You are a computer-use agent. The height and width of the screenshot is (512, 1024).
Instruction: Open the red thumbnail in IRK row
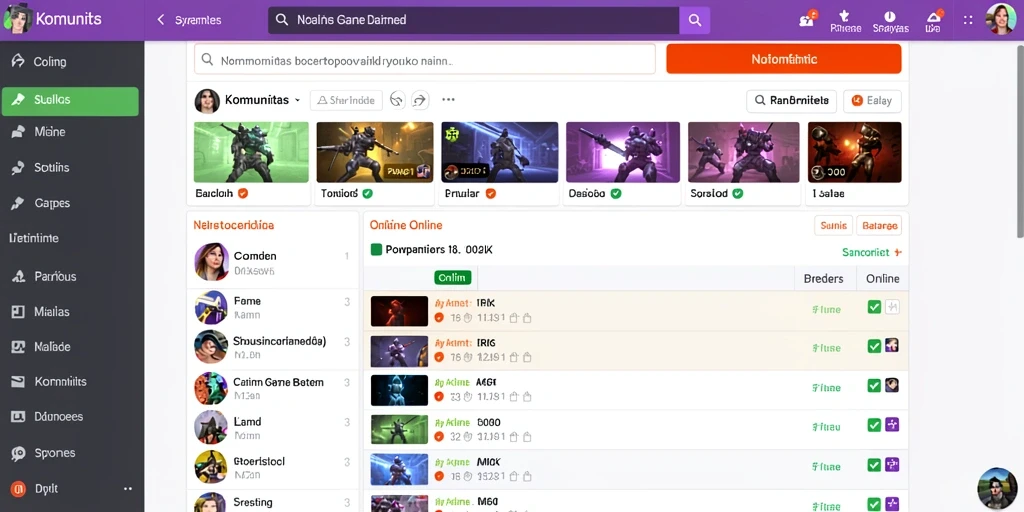click(399, 311)
